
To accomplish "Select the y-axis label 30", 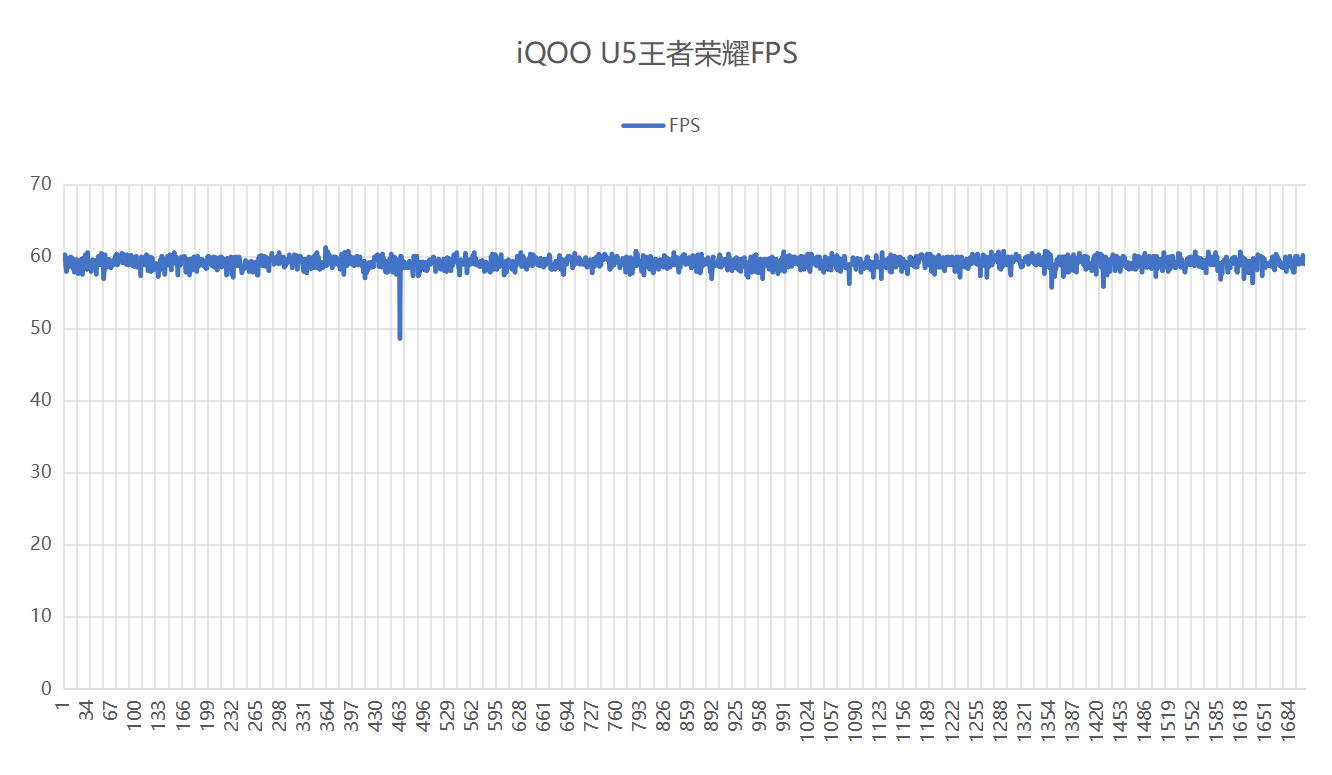I will coord(41,472).
